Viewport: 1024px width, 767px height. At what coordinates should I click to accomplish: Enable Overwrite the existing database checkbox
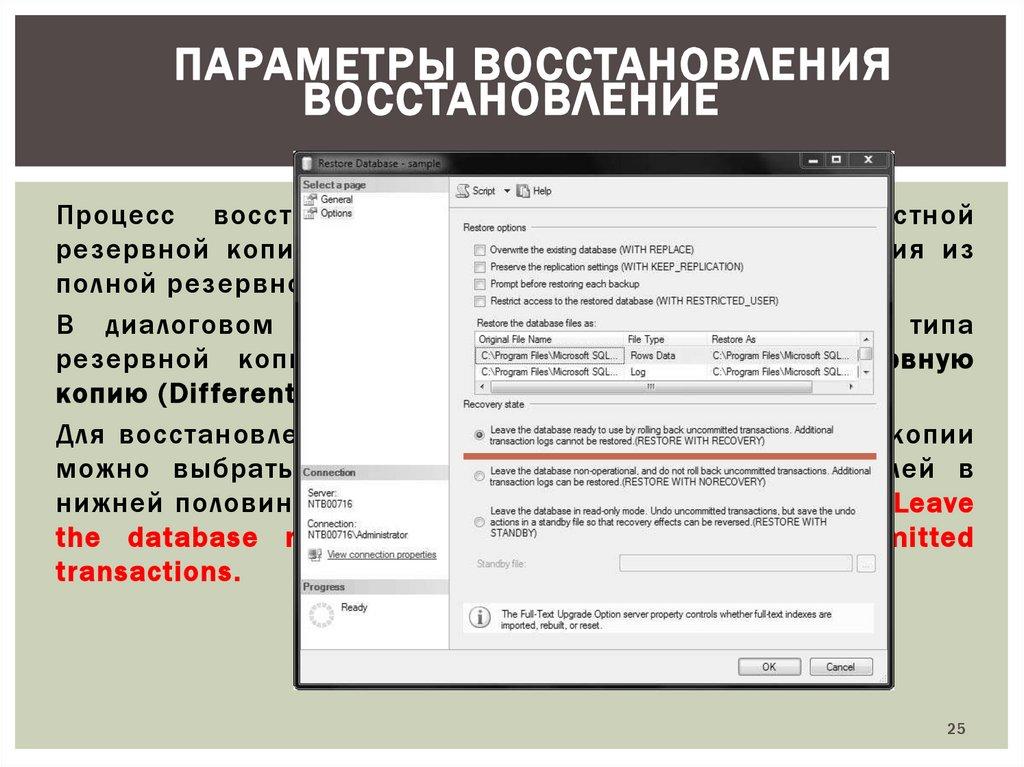click(x=480, y=250)
